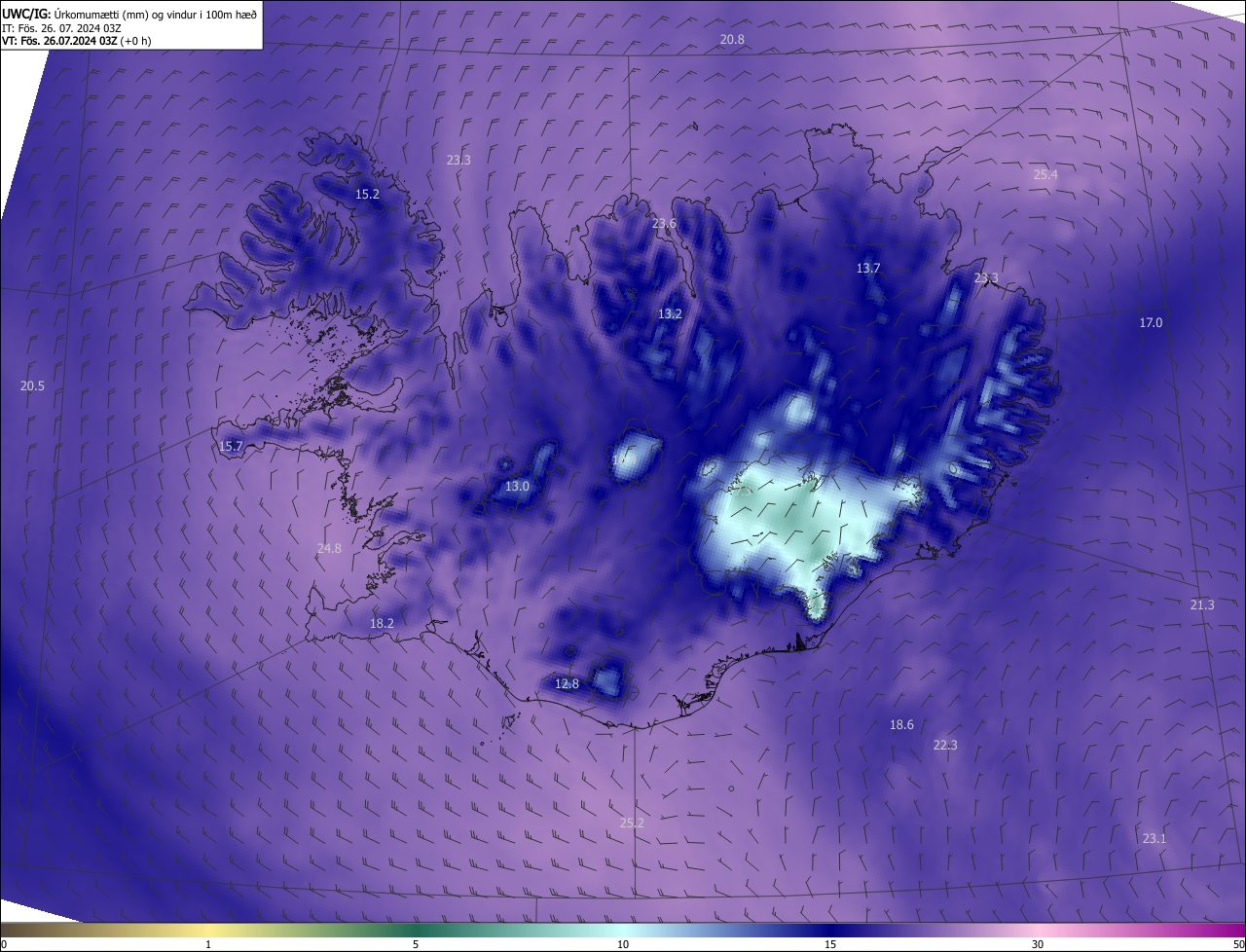The width and height of the screenshot is (1246, 952).
Task: Click the 13.7 value in northeast Iceland
Action: (868, 269)
